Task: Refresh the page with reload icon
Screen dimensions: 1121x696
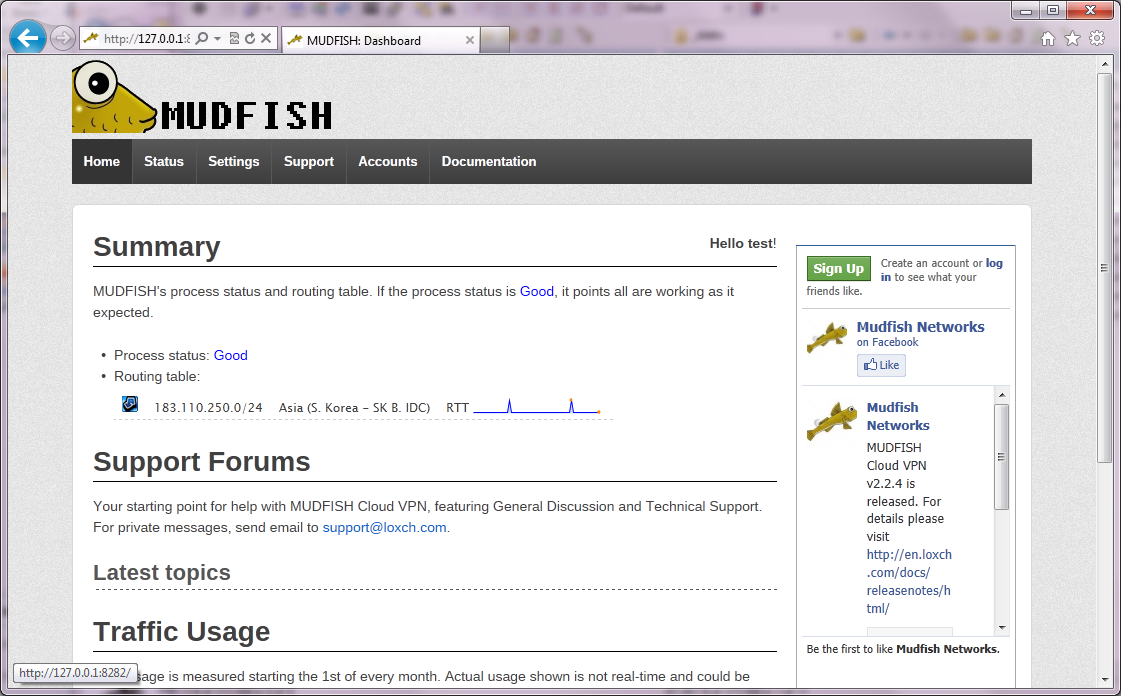Action: [250, 39]
